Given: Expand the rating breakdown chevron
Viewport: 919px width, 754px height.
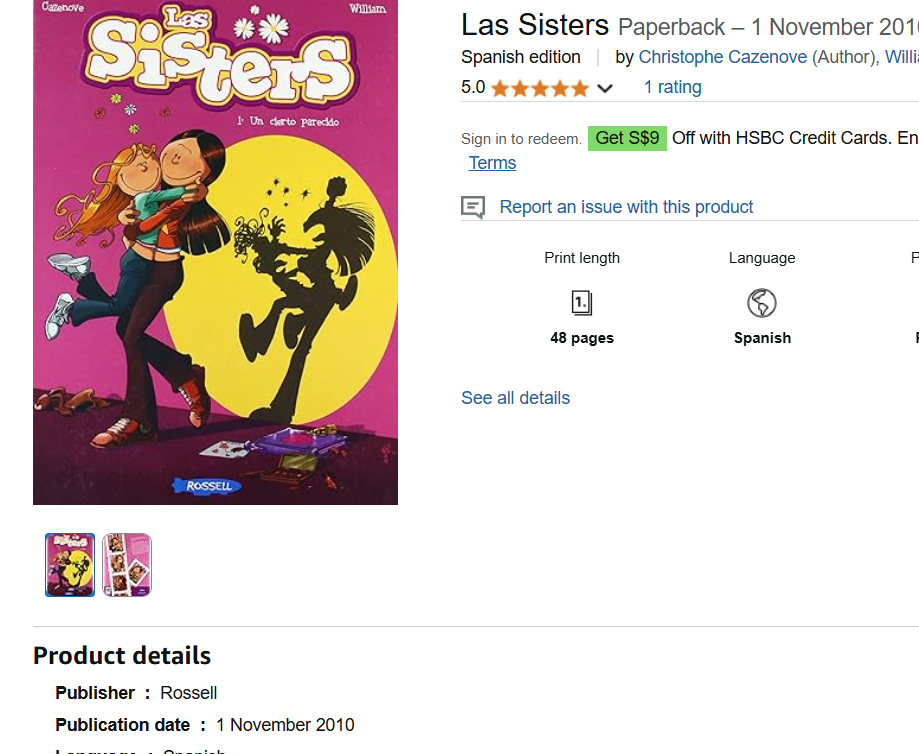Looking at the screenshot, I should click(605, 89).
